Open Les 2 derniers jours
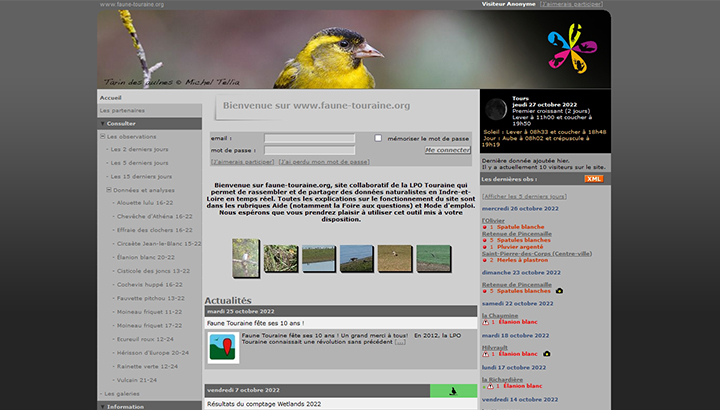The image size is (720, 410). click(139, 149)
